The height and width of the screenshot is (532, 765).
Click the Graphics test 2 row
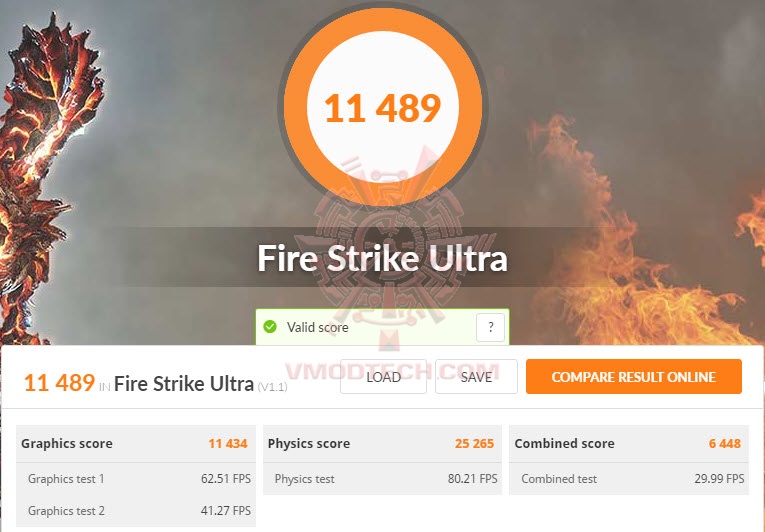(136, 511)
